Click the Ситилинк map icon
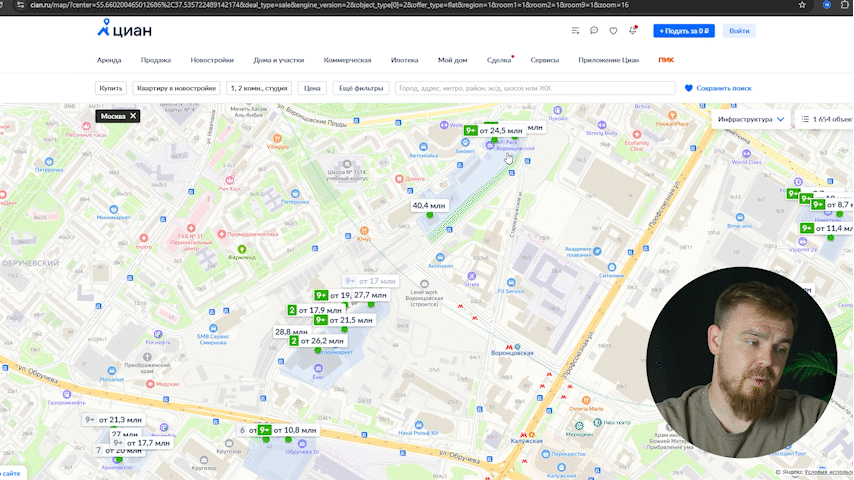Image resolution: width=854 pixels, height=480 pixels. (611, 268)
